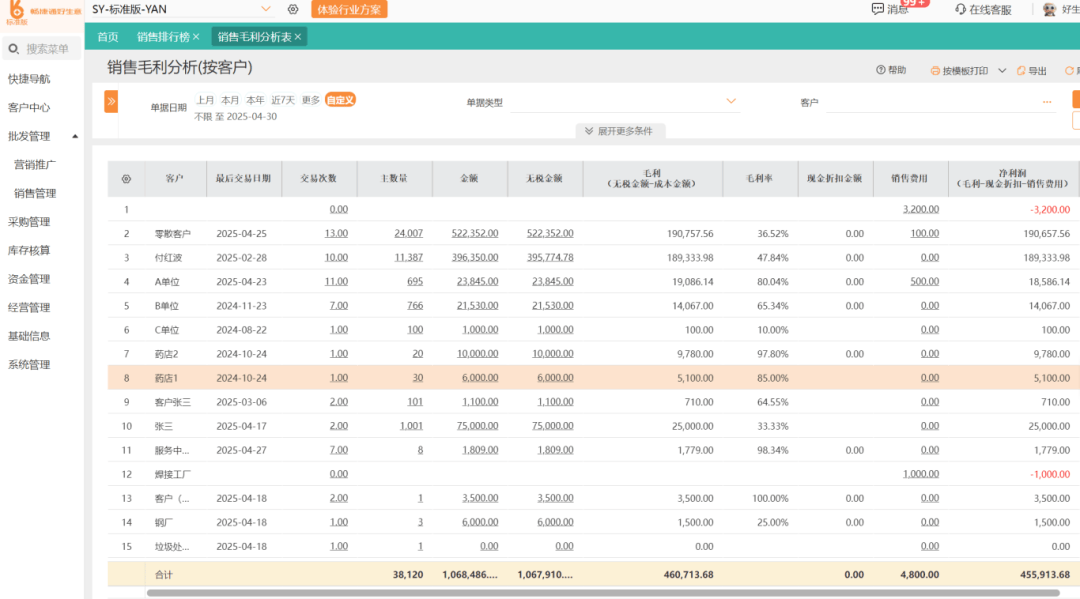Select the 自定义 date range option
Image resolution: width=1080 pixels, height=599 pixels.
point(340,100)
